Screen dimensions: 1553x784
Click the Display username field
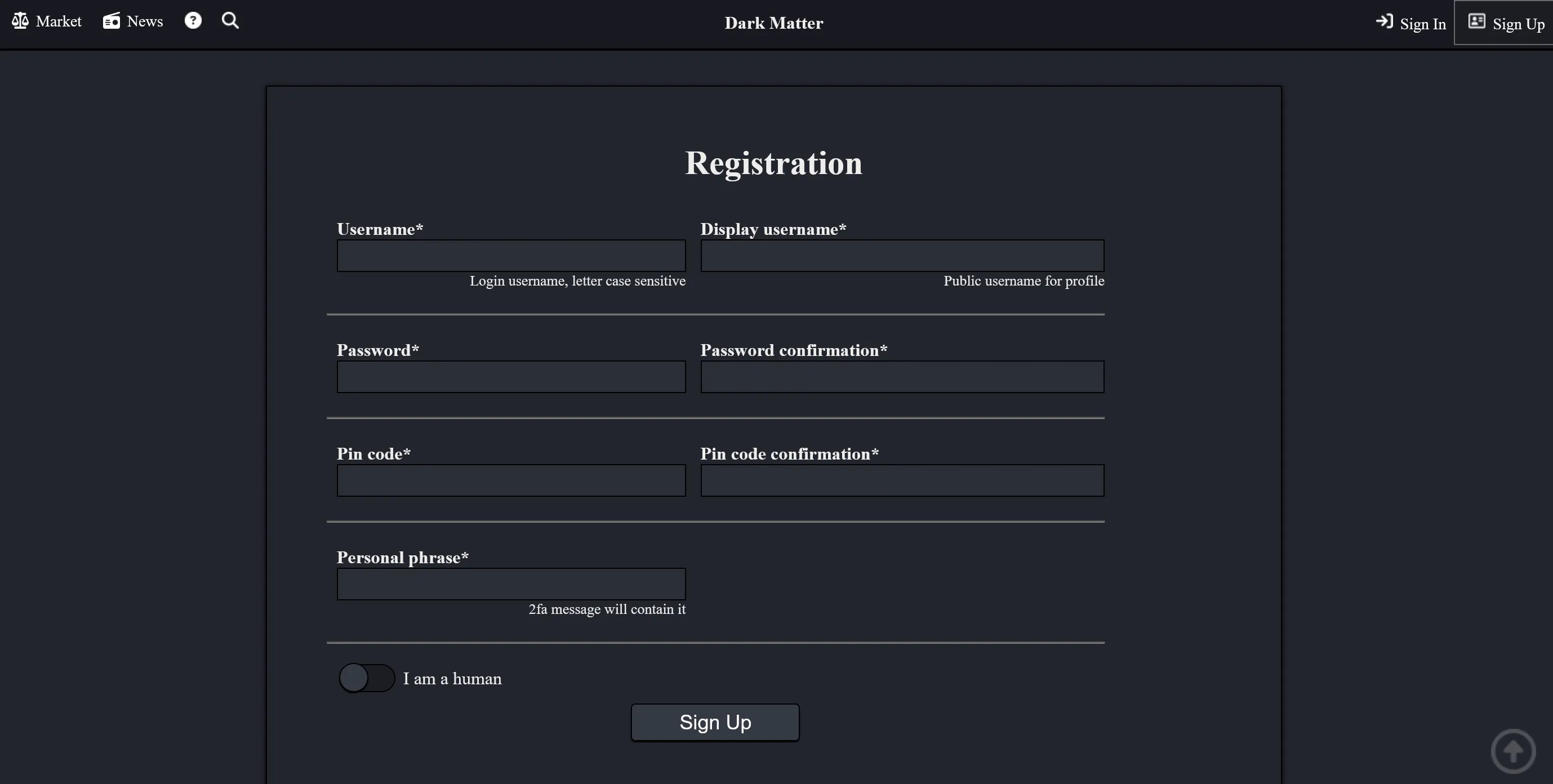coord(902,256)
